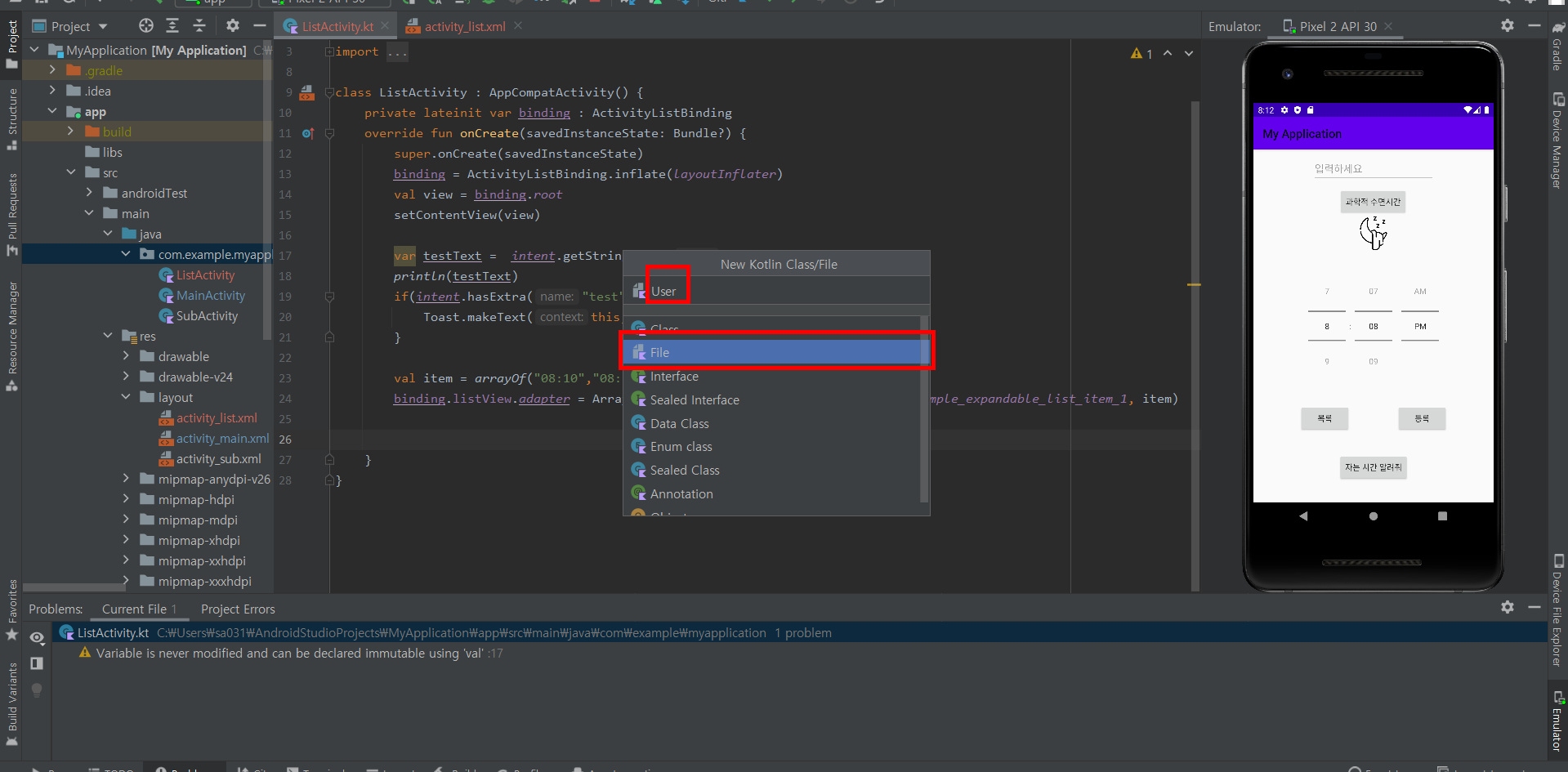The image size is (1568, 772).
Task: Open the Structure tool window
Action: (11, 118)
